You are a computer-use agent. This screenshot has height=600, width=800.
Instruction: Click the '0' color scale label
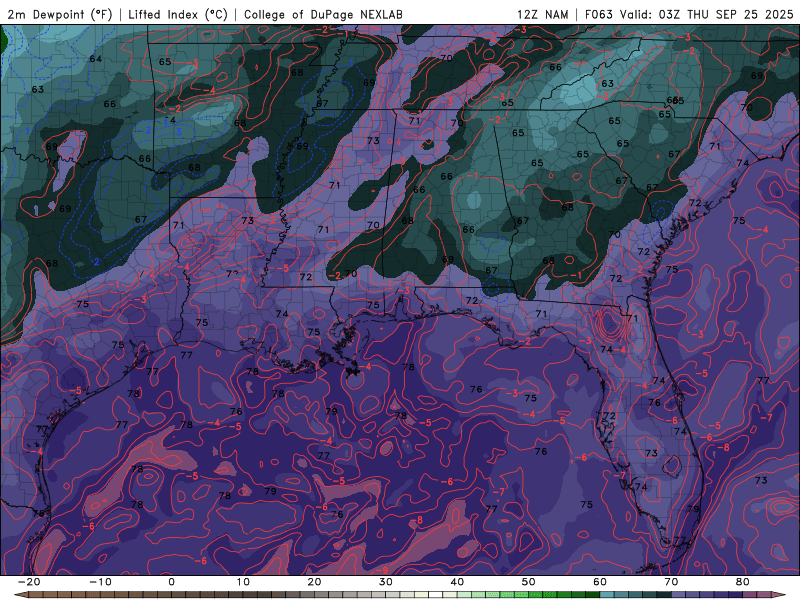pyautogui.click(x=171, y=582)
